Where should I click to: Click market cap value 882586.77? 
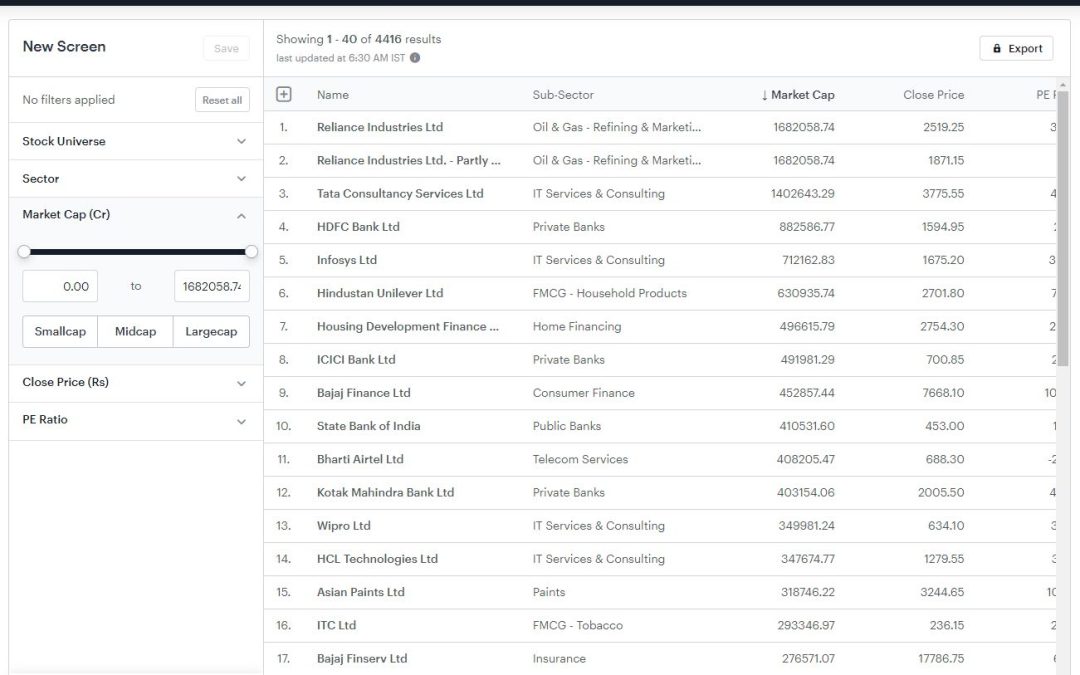pos(807,227)
